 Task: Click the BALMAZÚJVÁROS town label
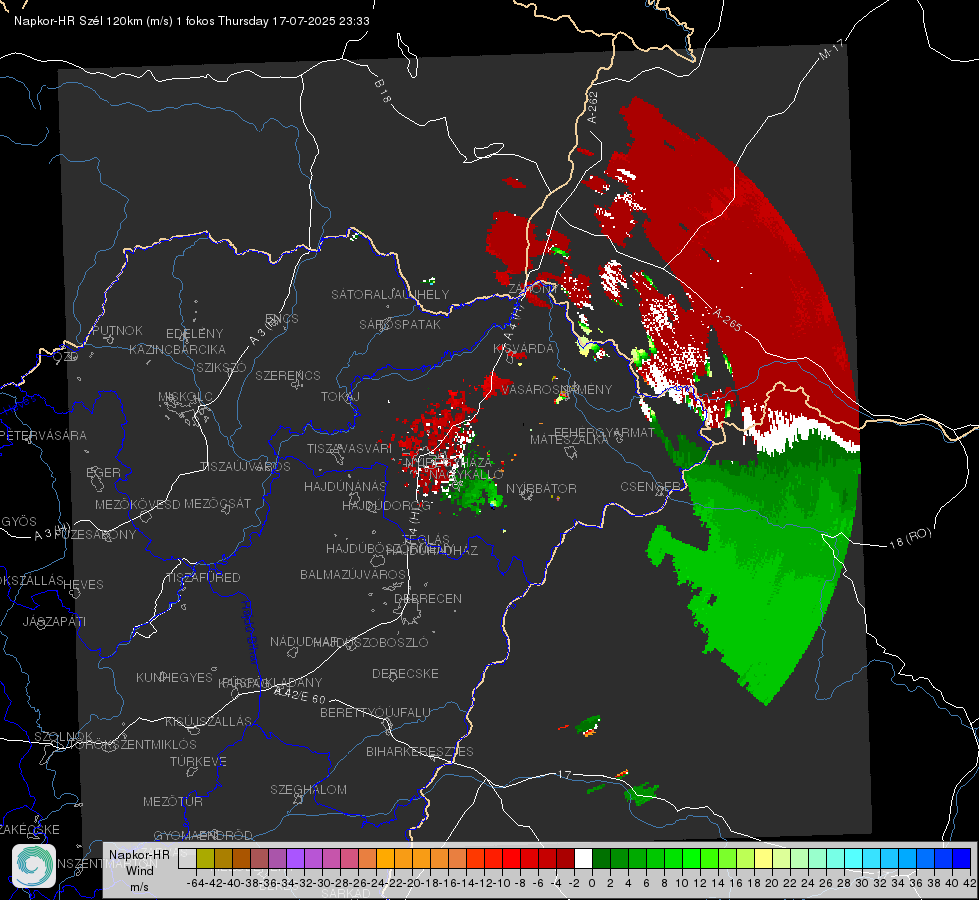click(352, 574)
